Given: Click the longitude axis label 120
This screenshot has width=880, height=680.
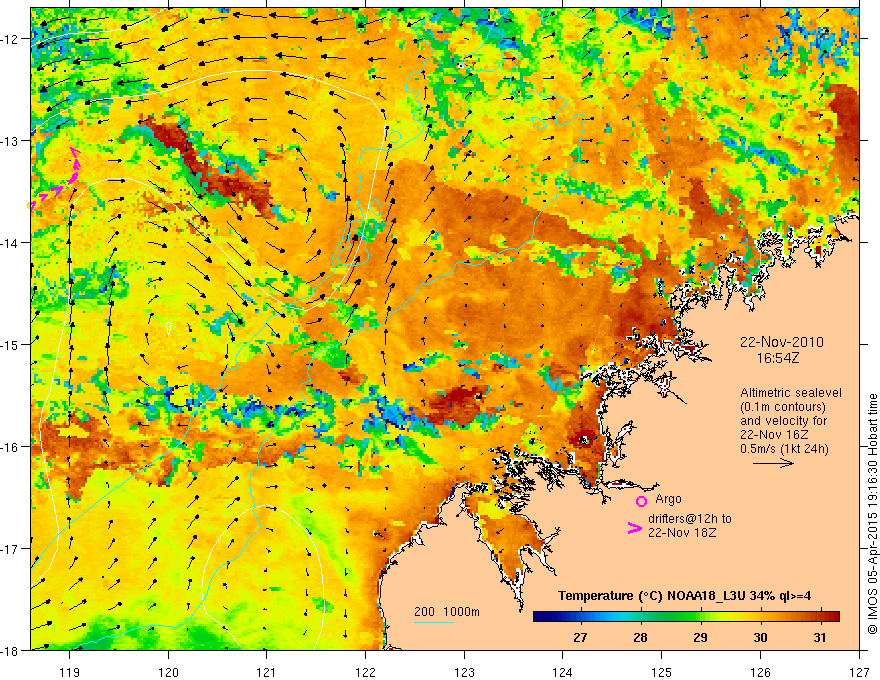Looking at the screenshot, I should click(168, 672).
